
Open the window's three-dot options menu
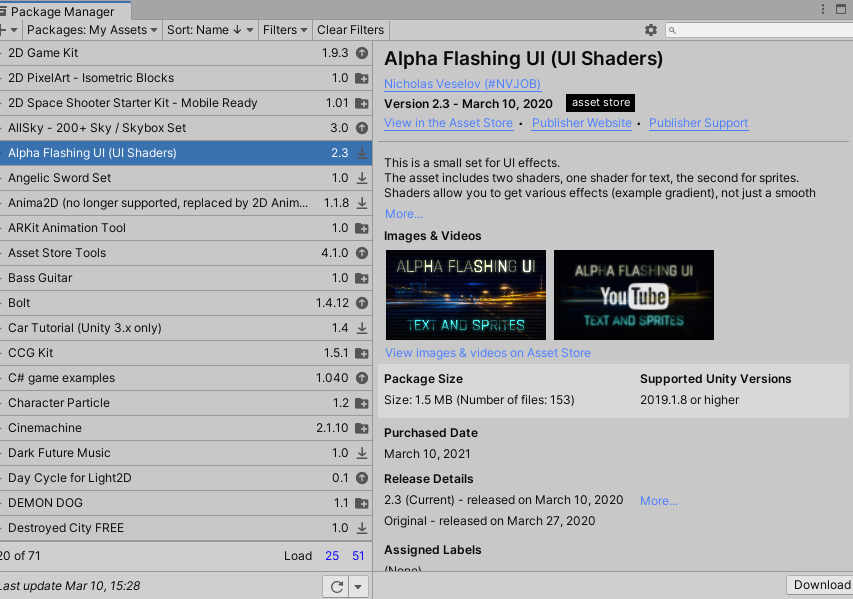823,9
